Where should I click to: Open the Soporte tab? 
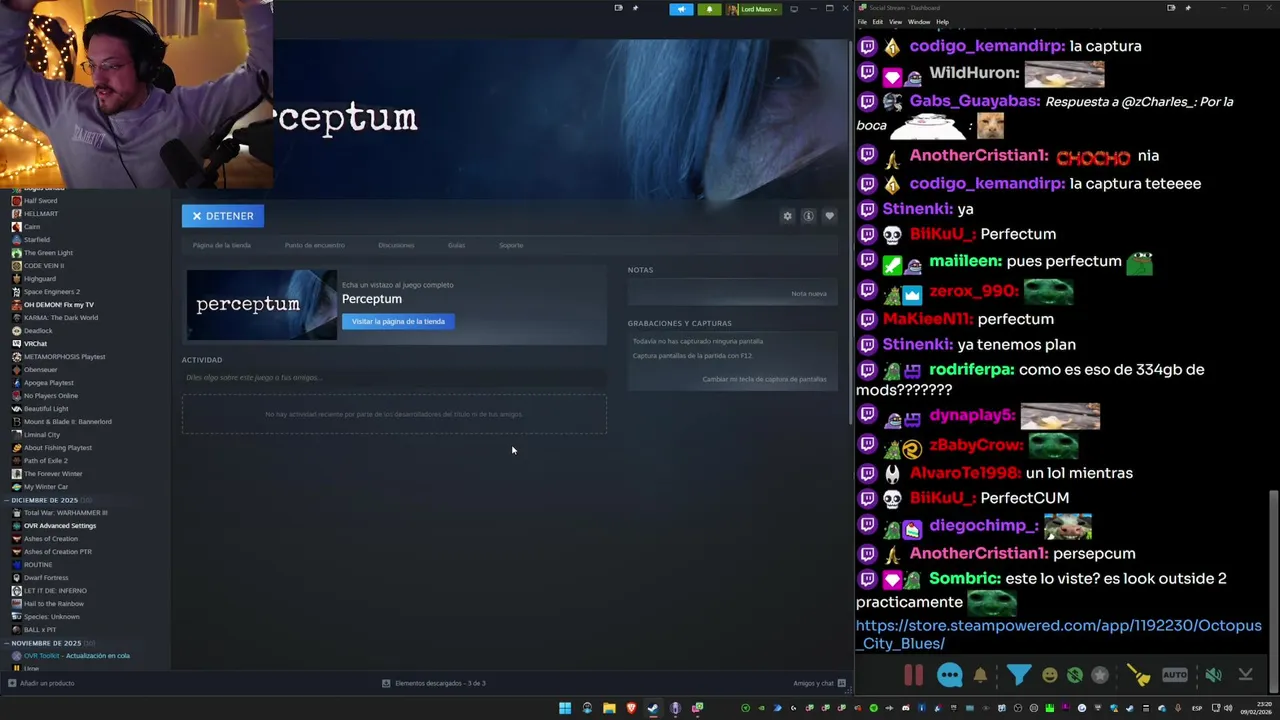click(x=511, y=245)
